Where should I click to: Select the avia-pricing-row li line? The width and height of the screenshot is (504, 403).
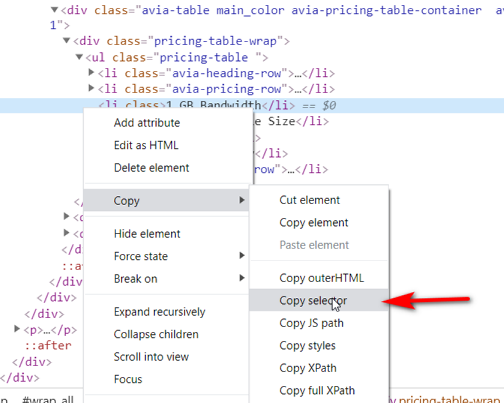[216, 89]
